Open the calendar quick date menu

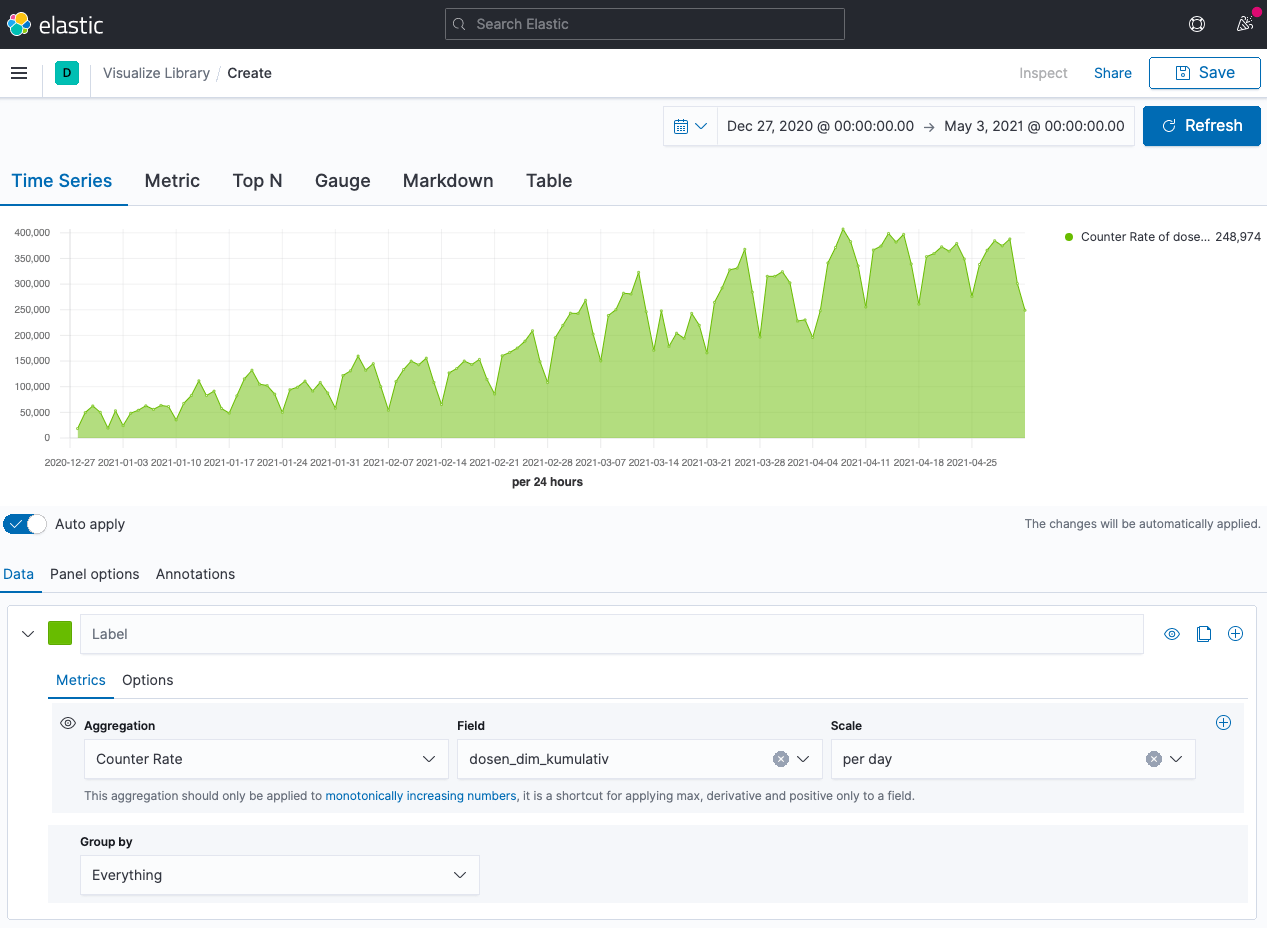[690, 126]
